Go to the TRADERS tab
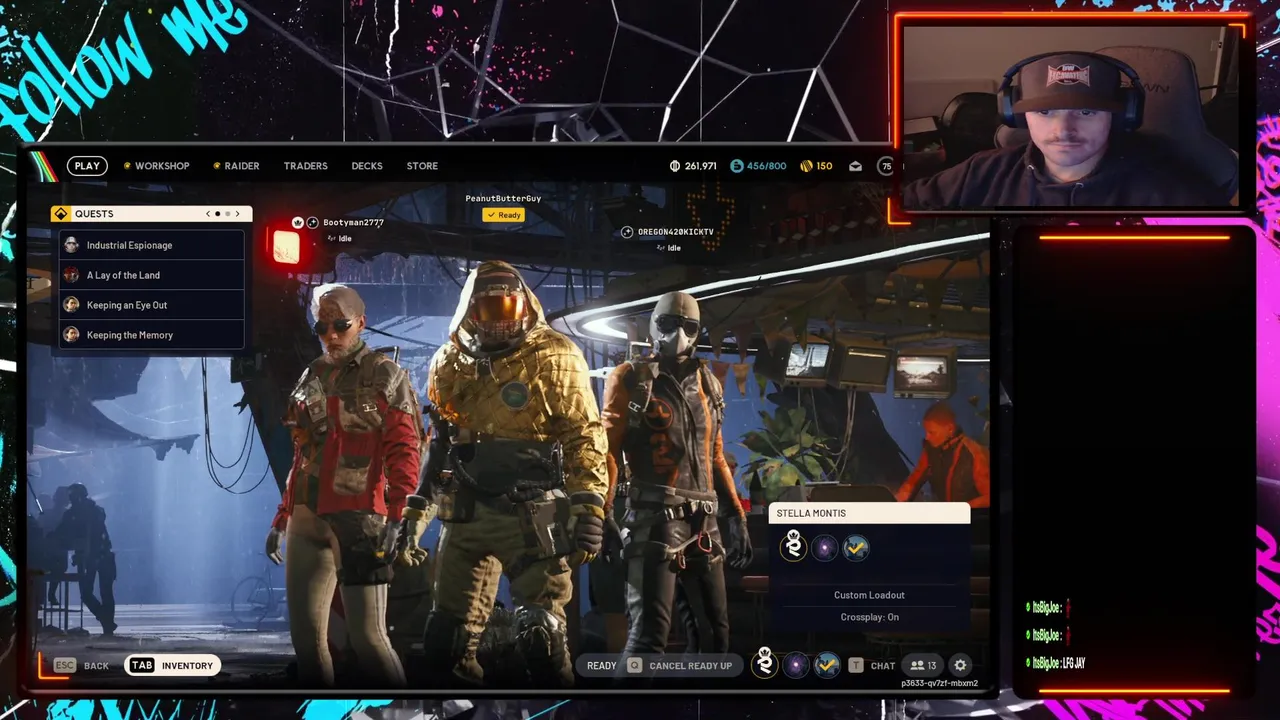The width and height of the screenshot is (1280, 720). 305,166
